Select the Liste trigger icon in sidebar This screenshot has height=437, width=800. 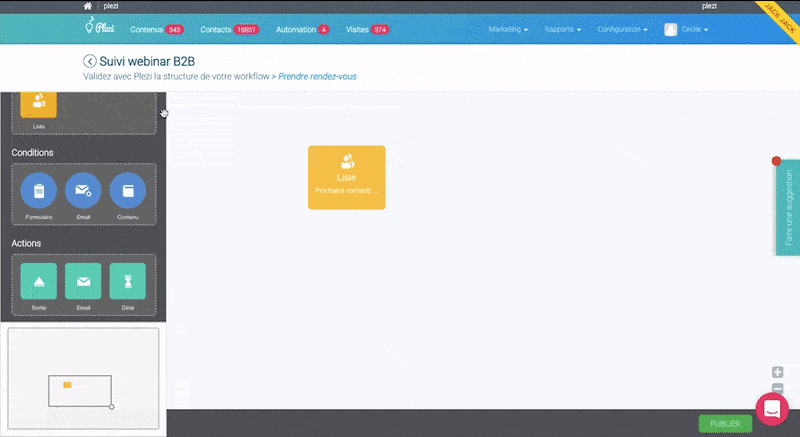tap(39, 103)
